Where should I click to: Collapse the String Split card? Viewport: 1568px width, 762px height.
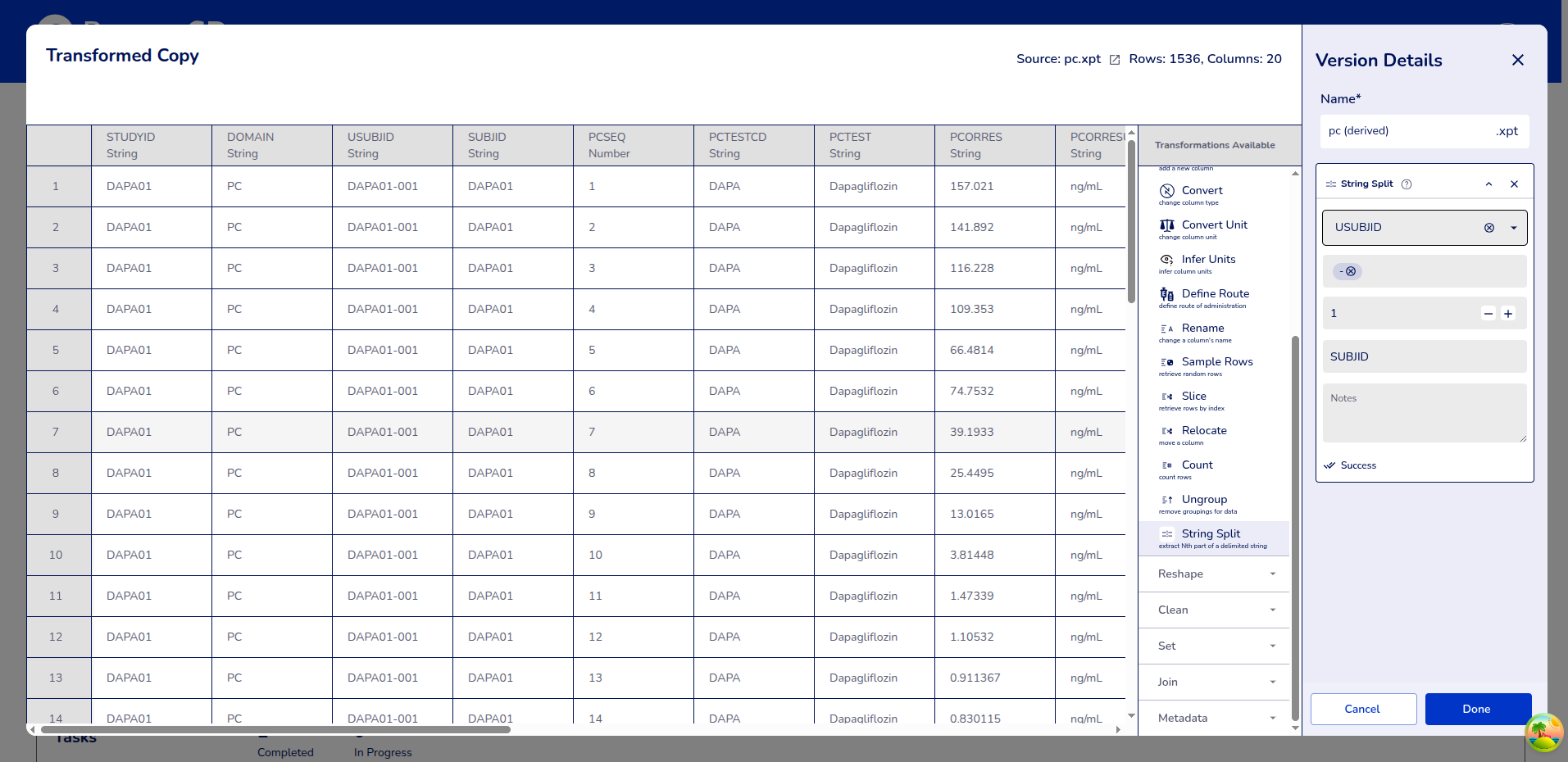[x=1488, y=184]
